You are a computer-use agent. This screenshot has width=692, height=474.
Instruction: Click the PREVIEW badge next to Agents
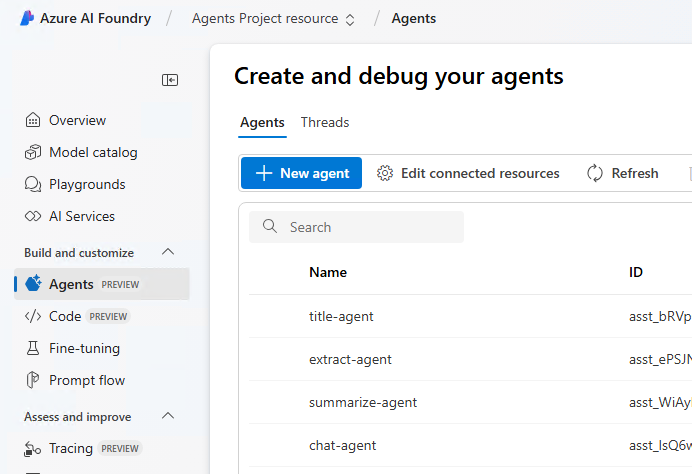[120, 285]
